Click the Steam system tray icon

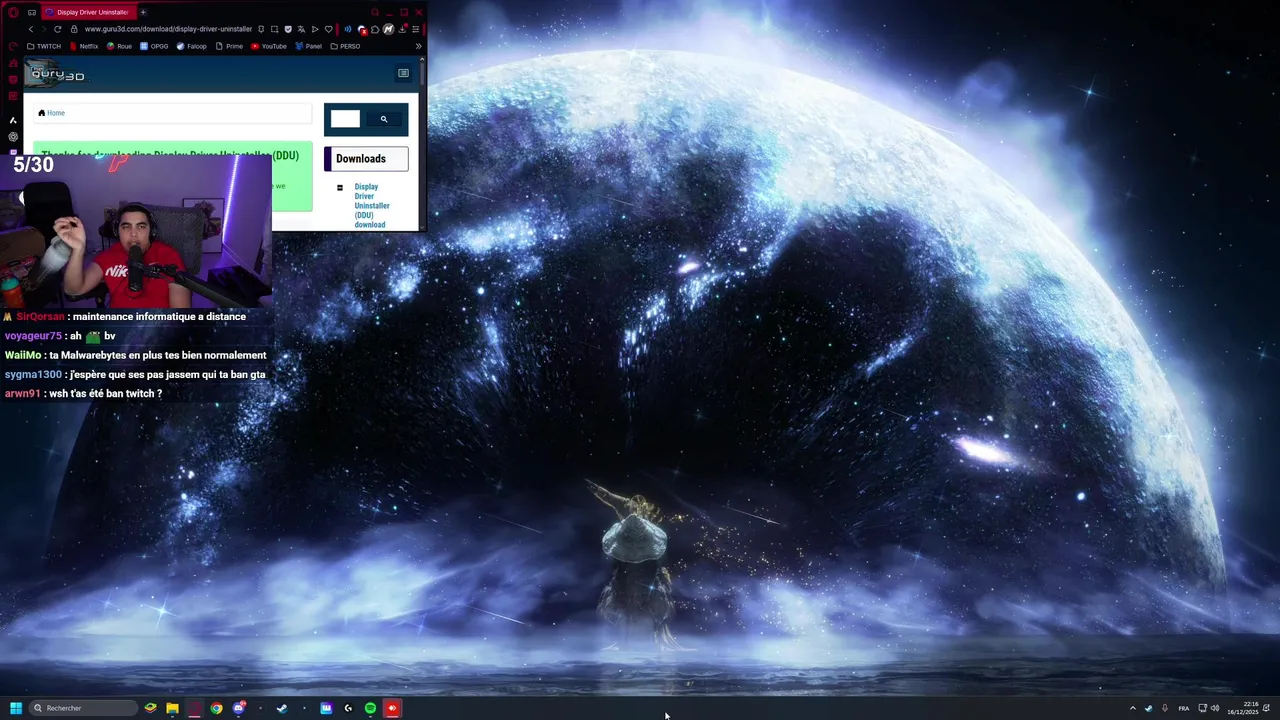point(1148,708)
